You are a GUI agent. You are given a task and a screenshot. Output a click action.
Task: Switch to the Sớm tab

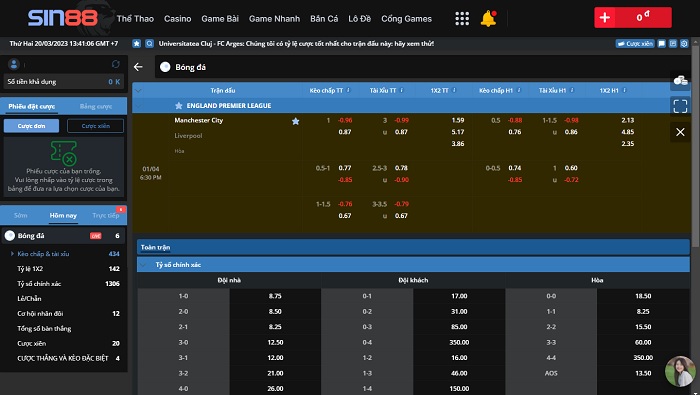tap(21, 215)
